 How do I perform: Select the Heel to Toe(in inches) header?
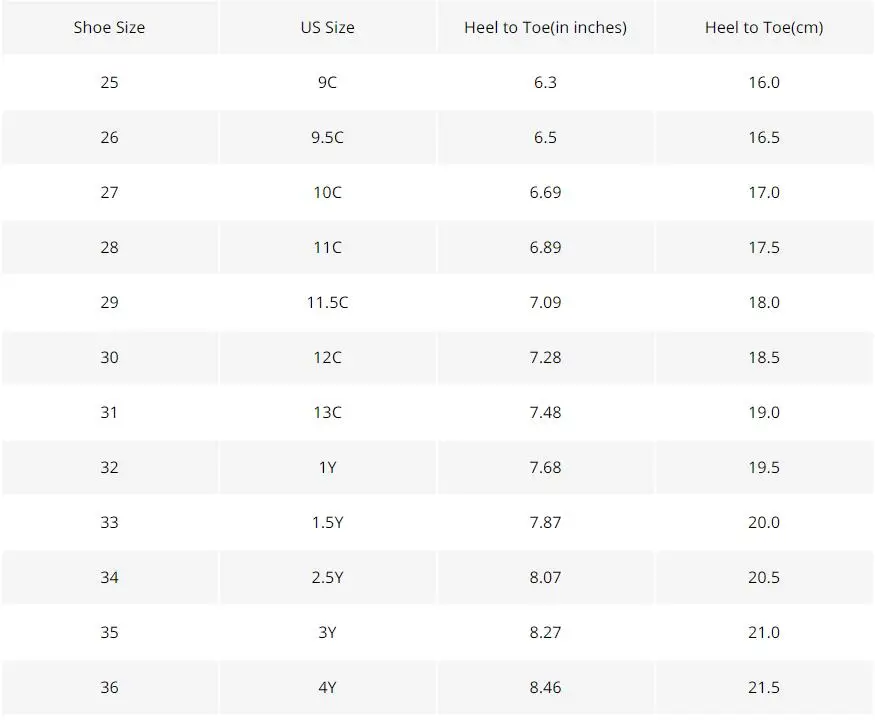click(x=545, y=27)
